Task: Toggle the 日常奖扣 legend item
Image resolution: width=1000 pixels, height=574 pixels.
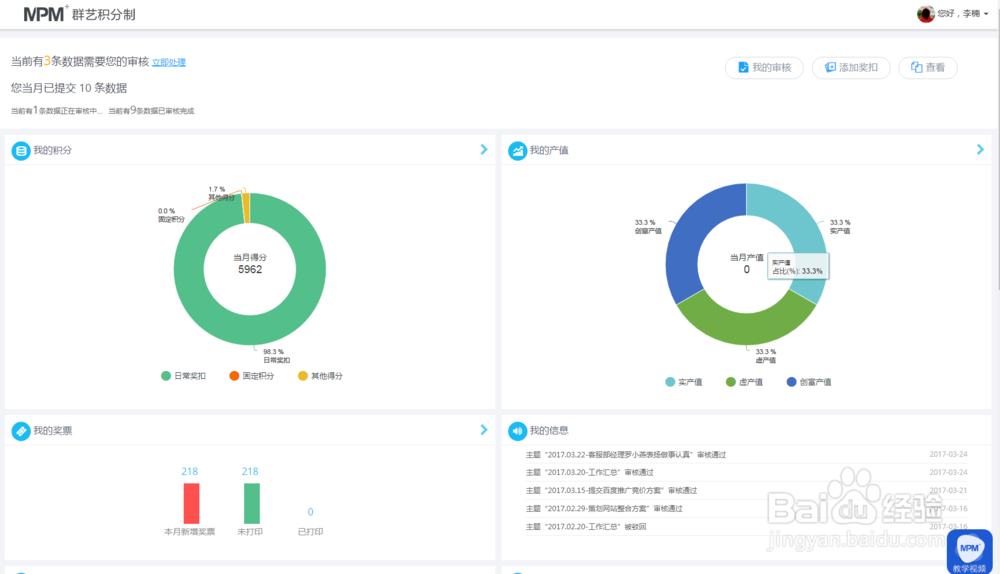Action: [x=184, y=376]
